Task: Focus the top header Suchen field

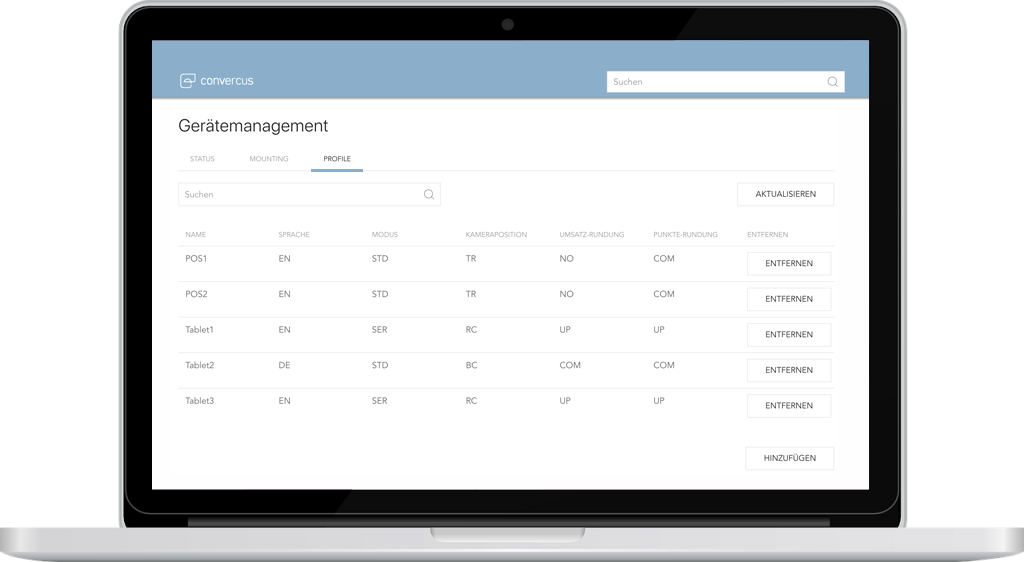Action: coord(726,82)
